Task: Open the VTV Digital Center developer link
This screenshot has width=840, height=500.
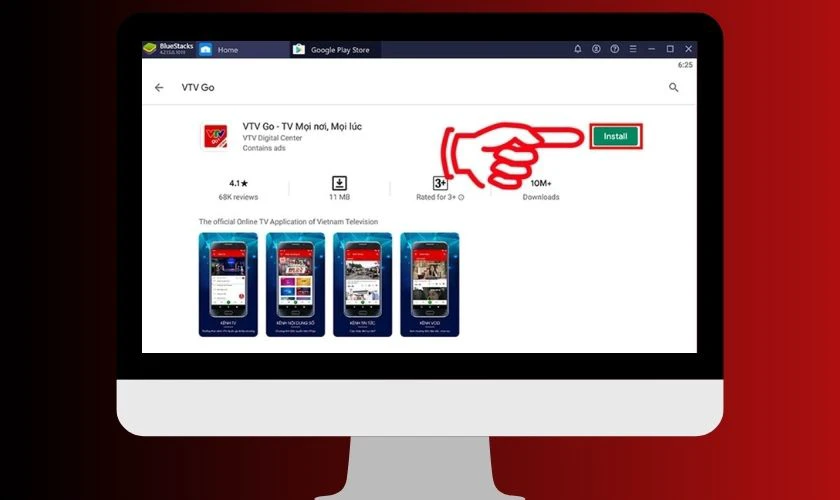Action: [x=272, y=138]
